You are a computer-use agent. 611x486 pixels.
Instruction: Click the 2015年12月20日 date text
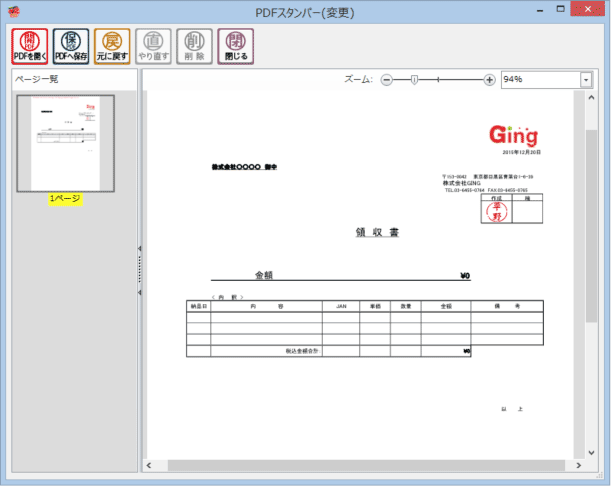coord(521,152)
